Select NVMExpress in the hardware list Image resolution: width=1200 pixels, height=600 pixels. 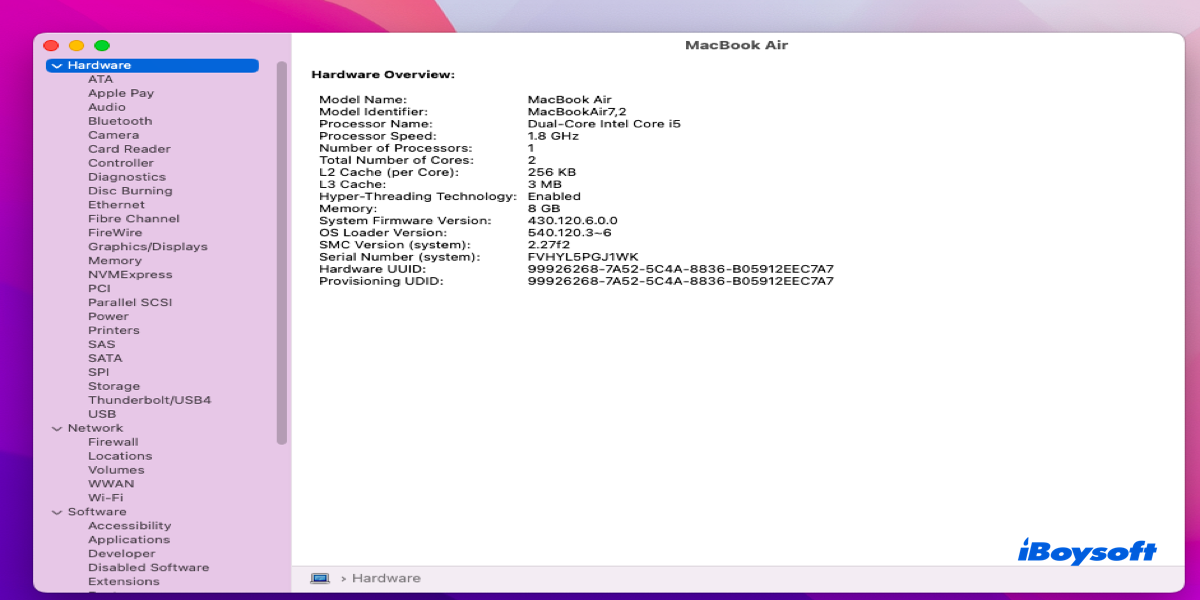click(x=130, y=275)
